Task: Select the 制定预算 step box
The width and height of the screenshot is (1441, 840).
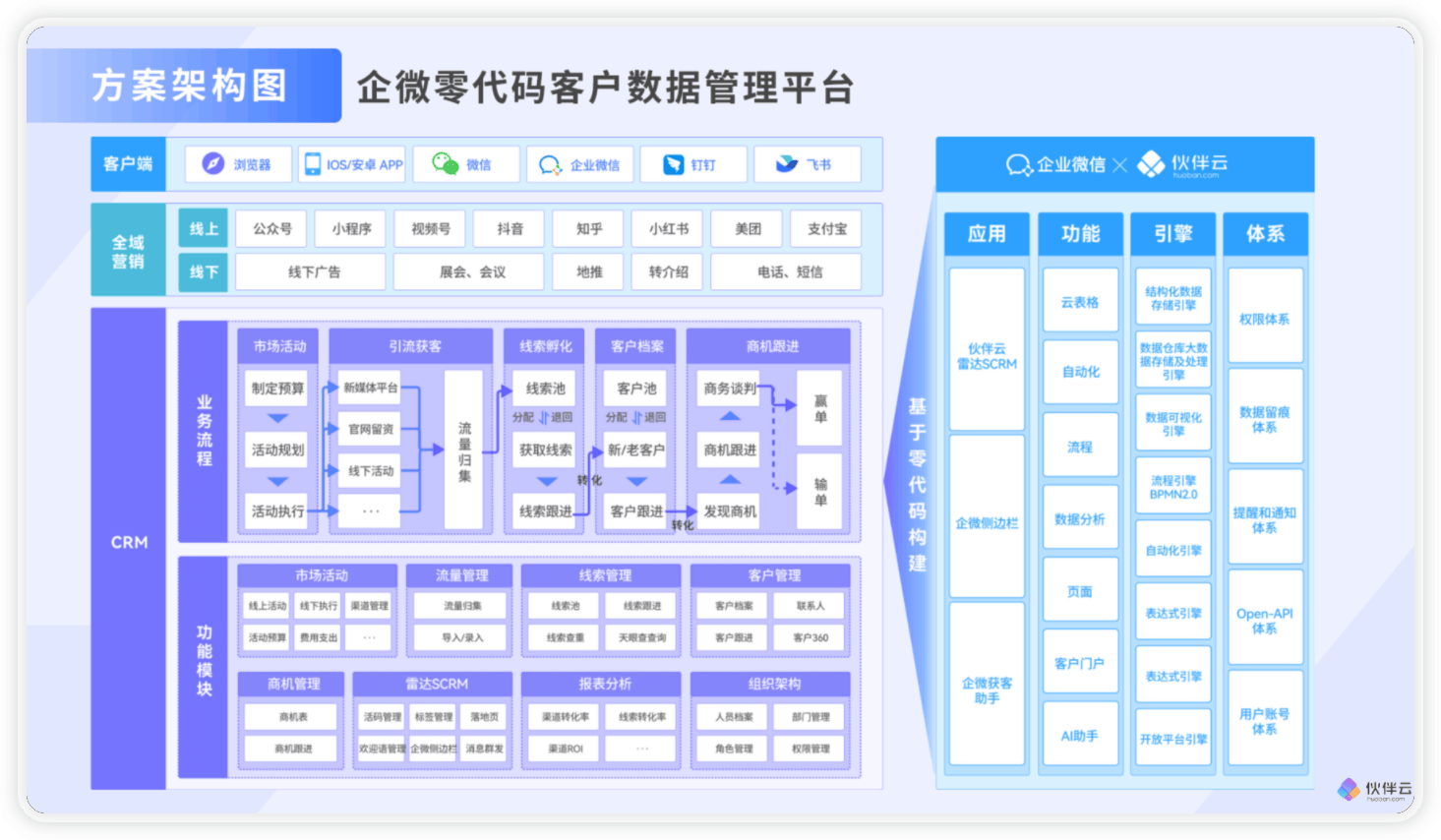Action: click(277, 388)
